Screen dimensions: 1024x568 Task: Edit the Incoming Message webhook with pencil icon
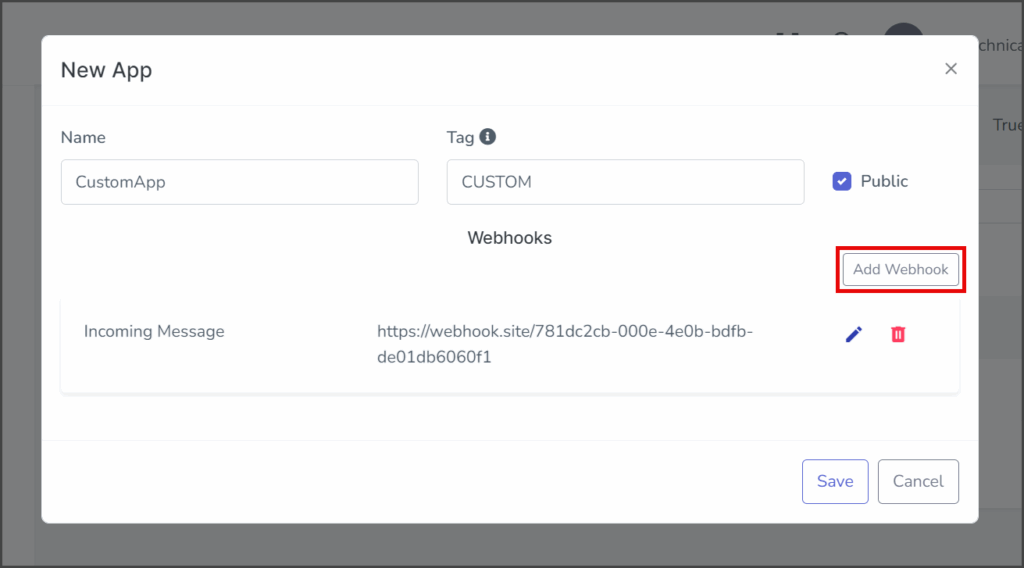[854, 334]
